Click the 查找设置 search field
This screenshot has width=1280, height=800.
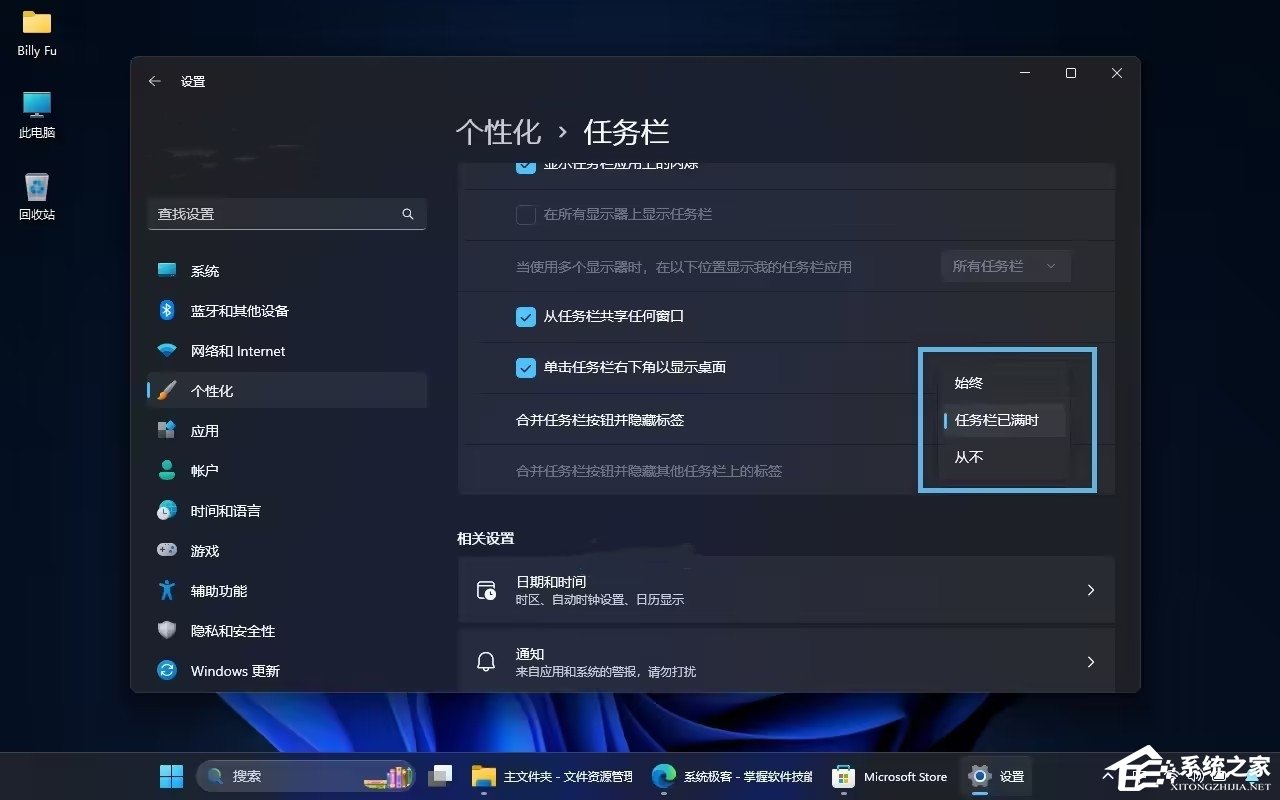pyautogui.click(x=287, y=214)
